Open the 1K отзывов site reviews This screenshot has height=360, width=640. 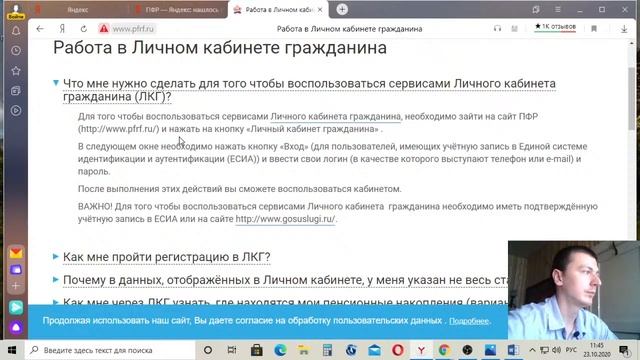coord(555,27)
